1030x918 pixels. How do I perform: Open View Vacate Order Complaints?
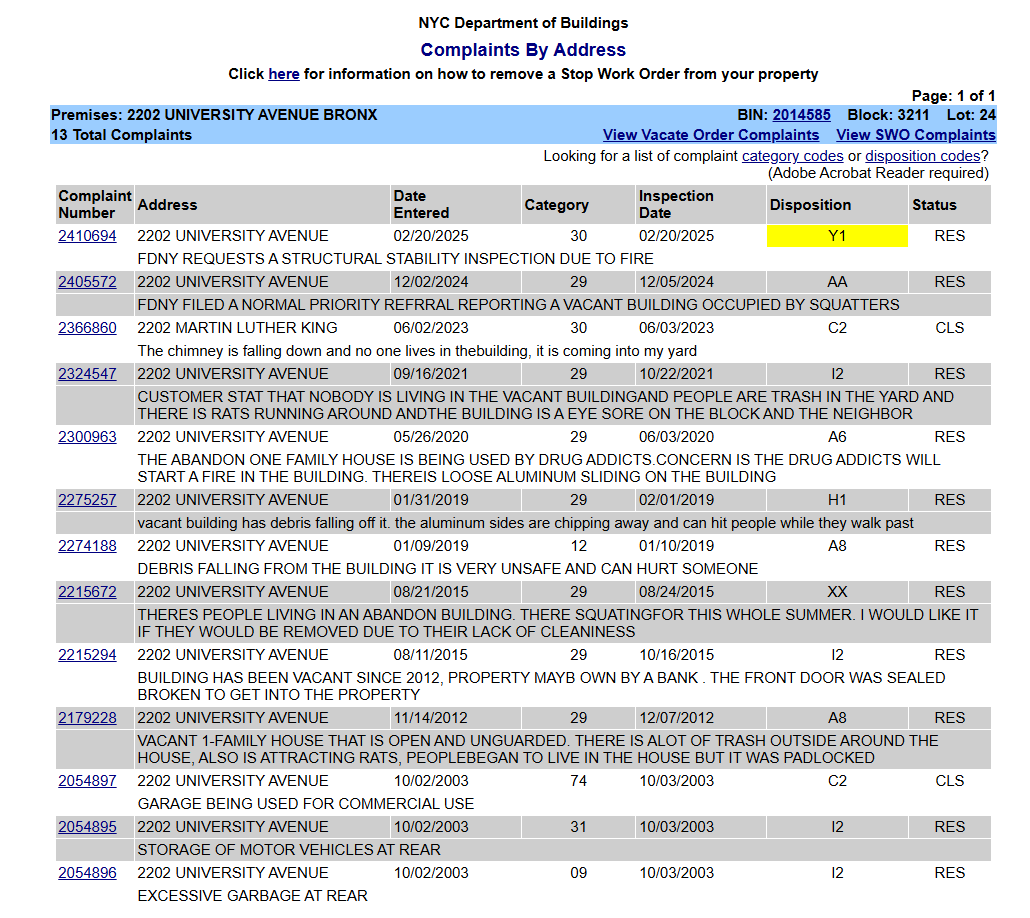711,135
